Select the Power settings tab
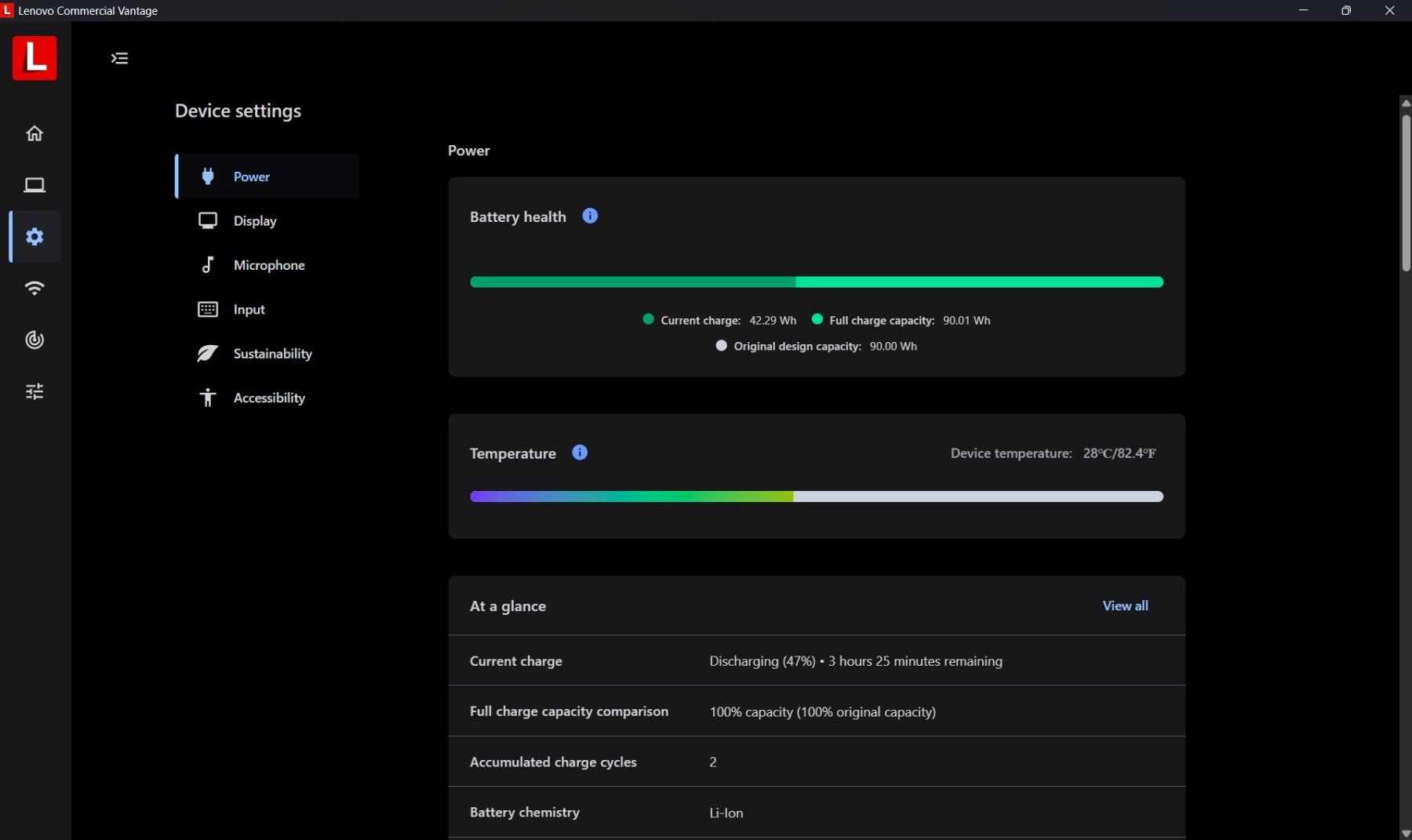This screenshot has height=840, width=1412. pyautogui.click(x=267, y=176)
